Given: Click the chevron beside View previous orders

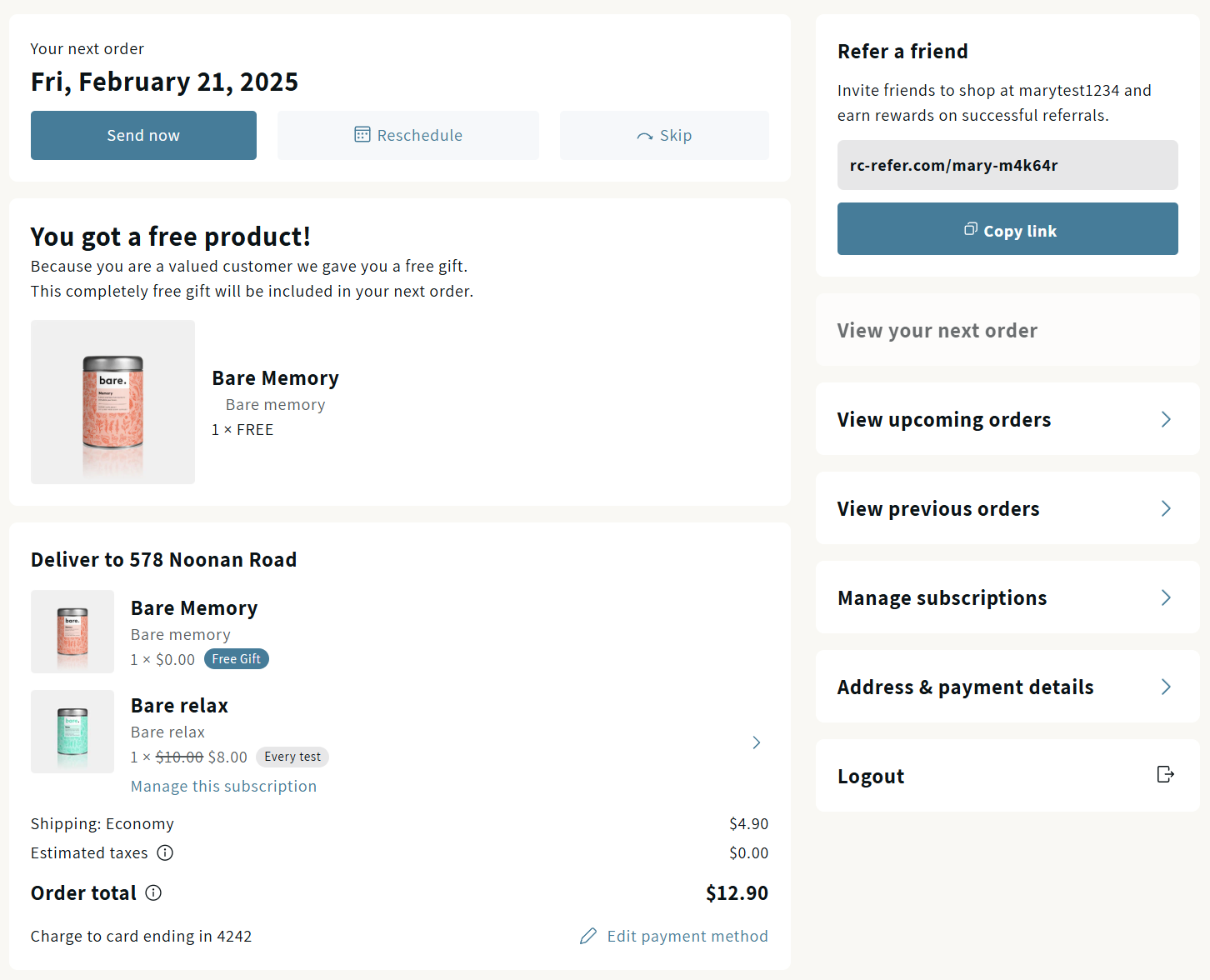Looking at the screenshot, I should coord(1166,508).
